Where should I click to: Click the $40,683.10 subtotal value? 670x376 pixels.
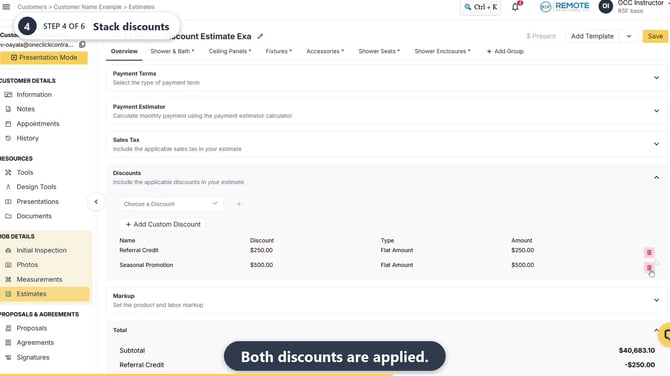(637, 350)
